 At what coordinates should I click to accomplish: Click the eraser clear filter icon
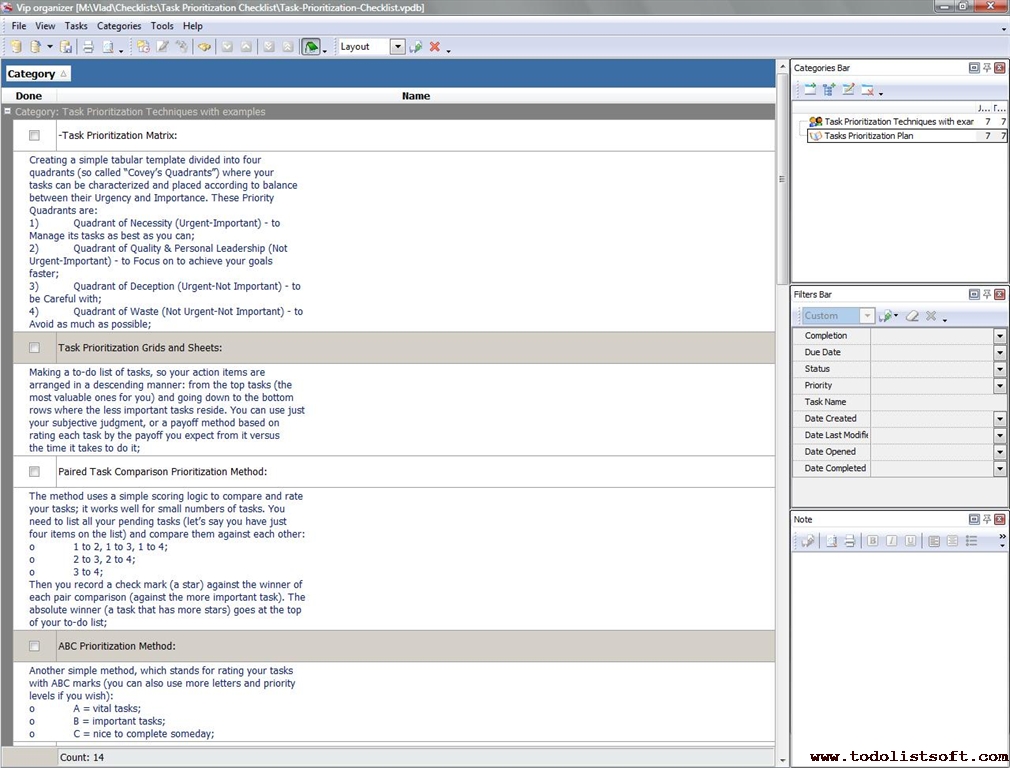(x=912, y=316)
